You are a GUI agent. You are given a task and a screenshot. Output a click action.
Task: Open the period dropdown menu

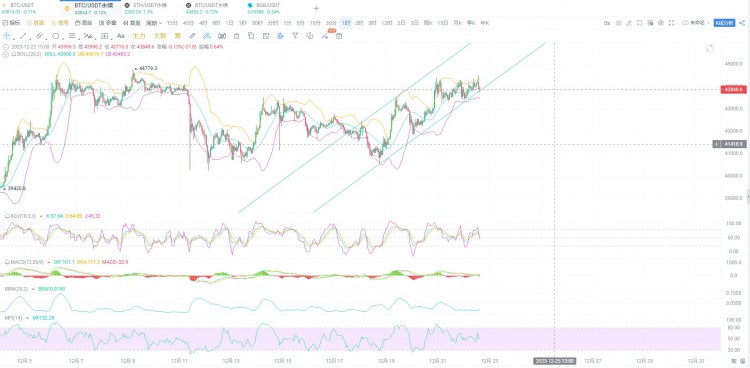154,23
